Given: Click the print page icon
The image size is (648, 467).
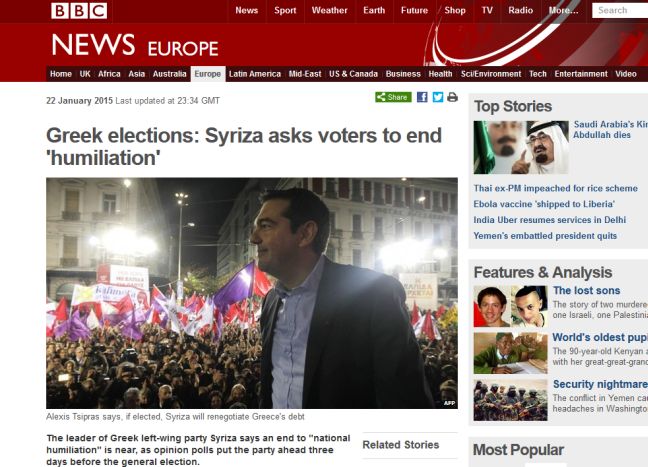Looking at the screenshot, I should pos(453,97).
